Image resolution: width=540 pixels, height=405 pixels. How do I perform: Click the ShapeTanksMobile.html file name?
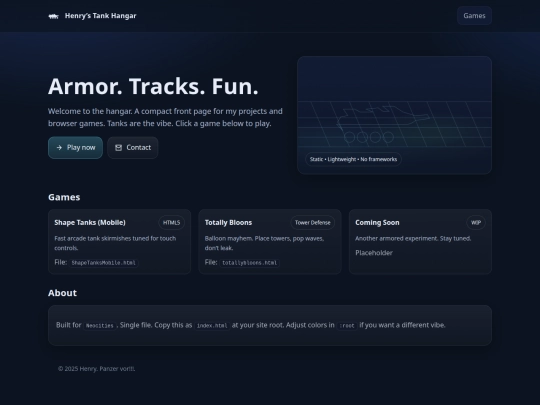pyautogui.click(x=103, y=263)
